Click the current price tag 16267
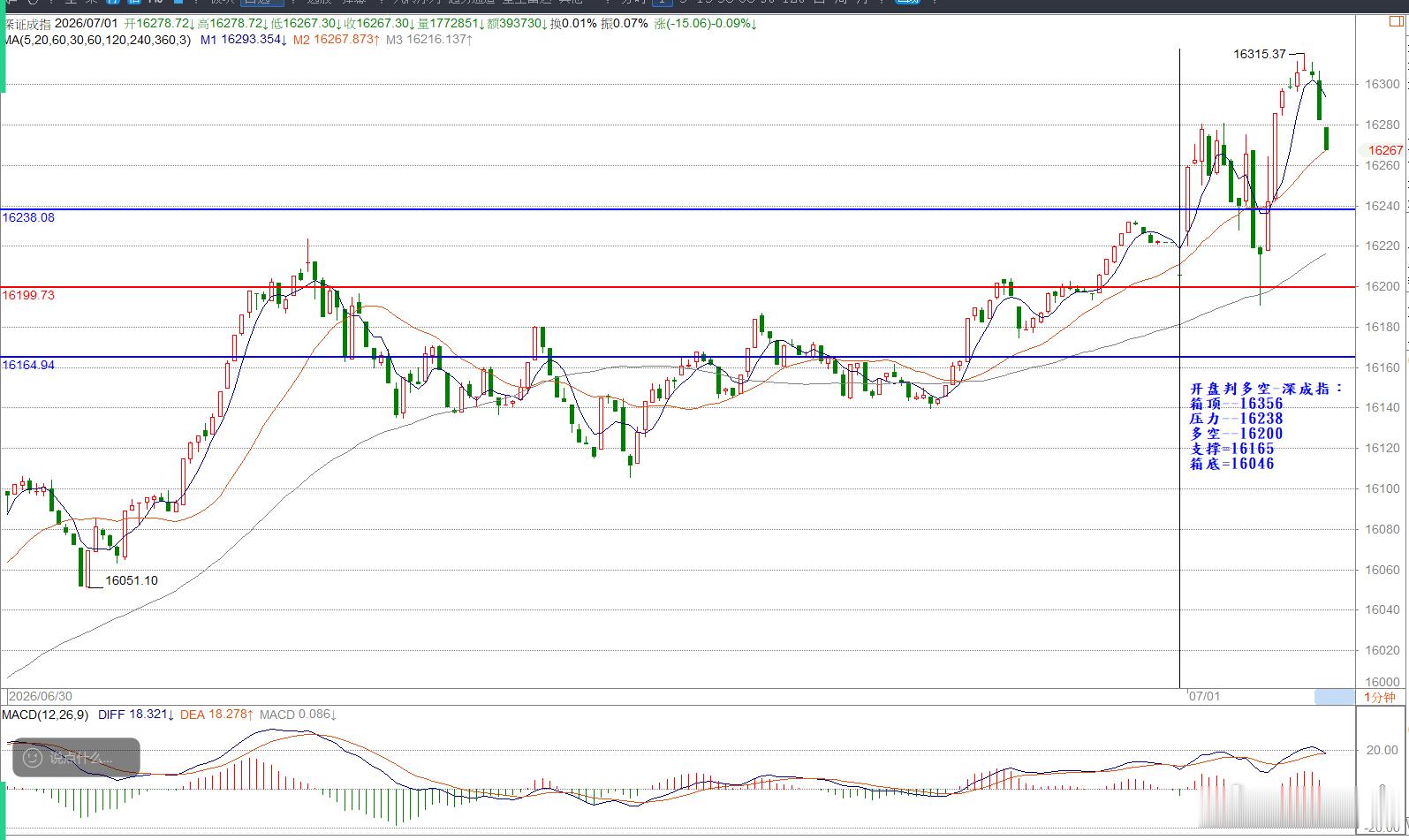This screenshot has width=1409, height=840. tap(1385, 150)
